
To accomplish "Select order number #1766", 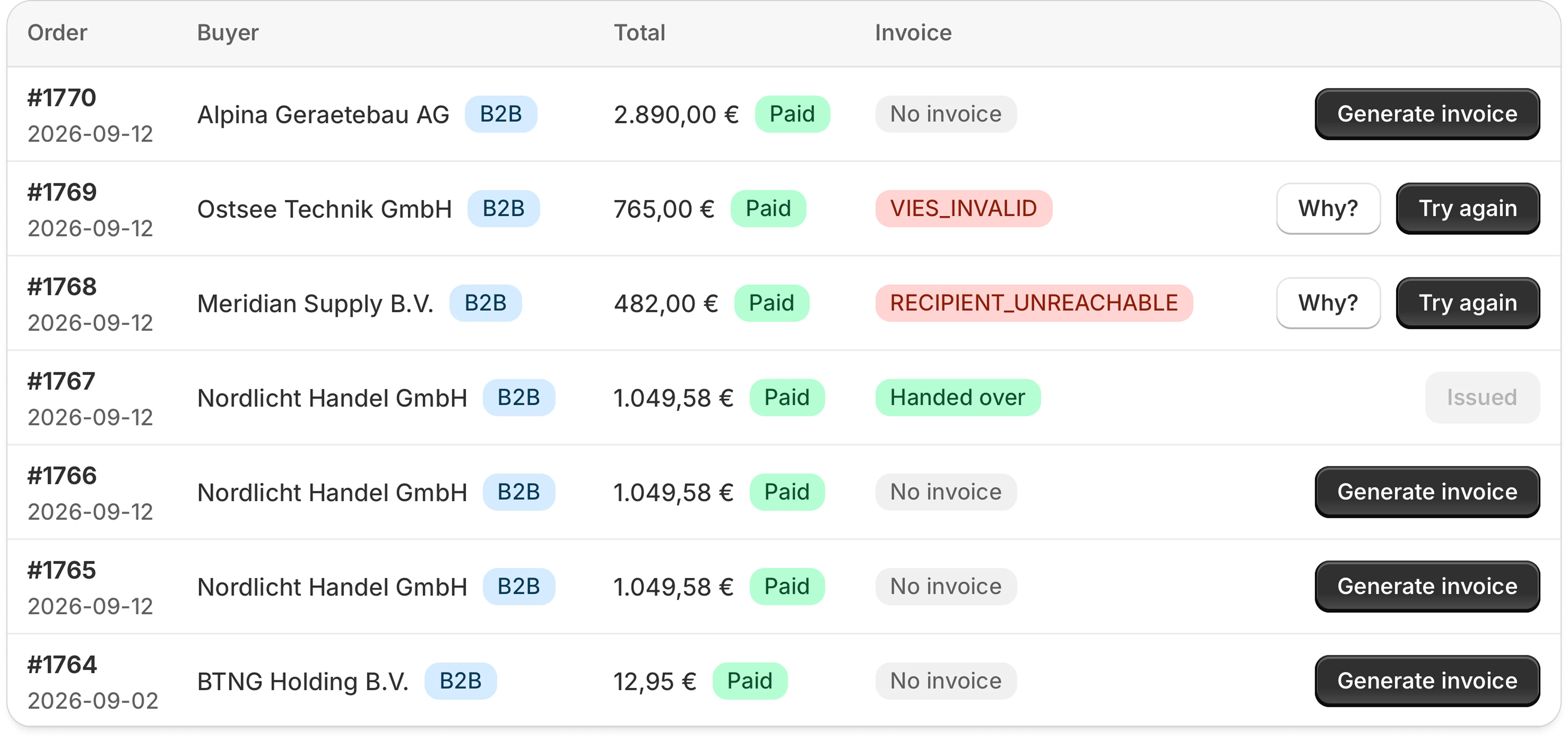I will tap(62, 475).
